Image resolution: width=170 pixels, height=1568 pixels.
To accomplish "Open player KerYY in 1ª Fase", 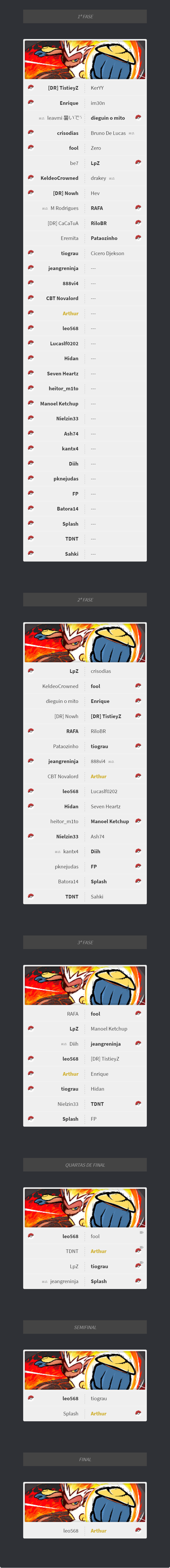I will point(97,88).
